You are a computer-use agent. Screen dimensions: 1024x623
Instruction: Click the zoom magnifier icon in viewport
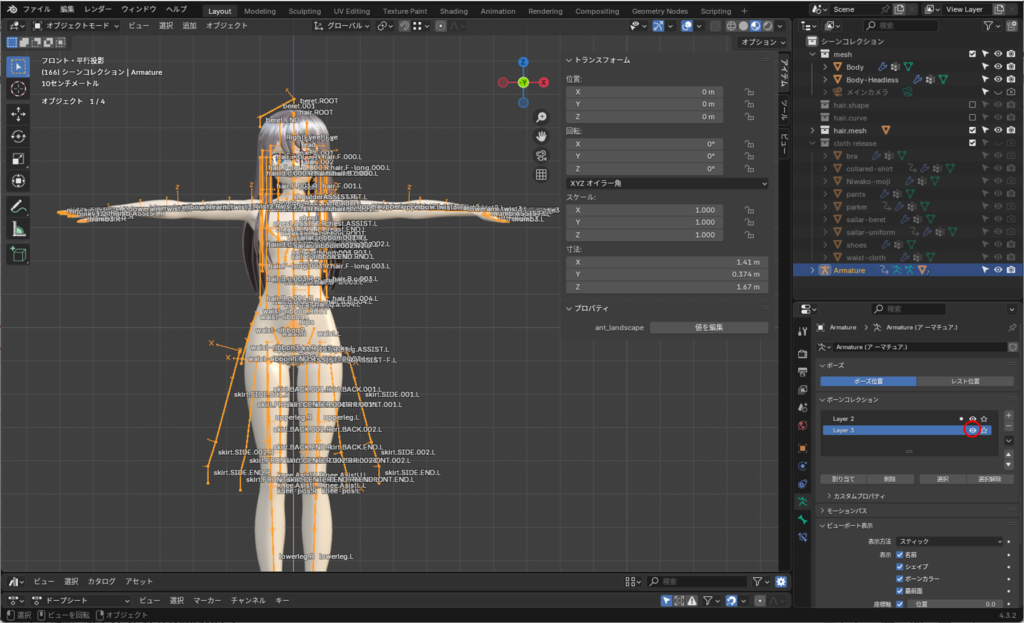[x=541, y=117]
